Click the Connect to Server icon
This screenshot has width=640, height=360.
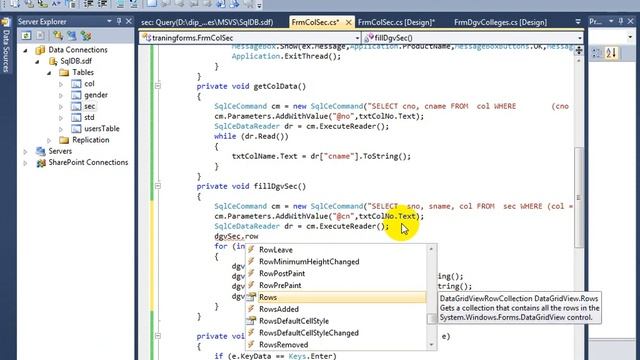point(72,36)
